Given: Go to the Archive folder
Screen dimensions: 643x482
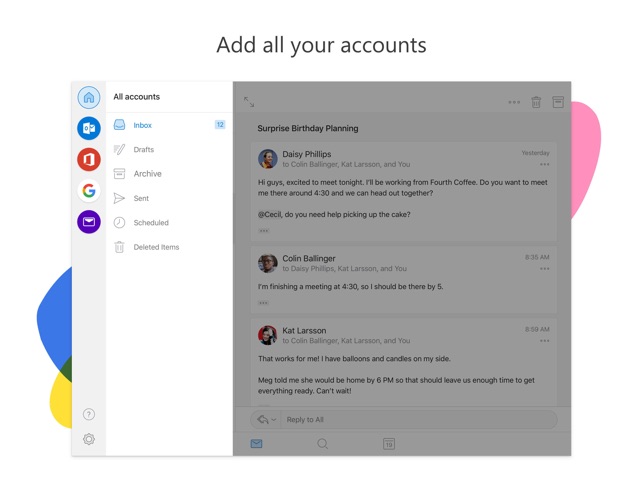Looking at the screenshot, I should [x=147, y=174].
